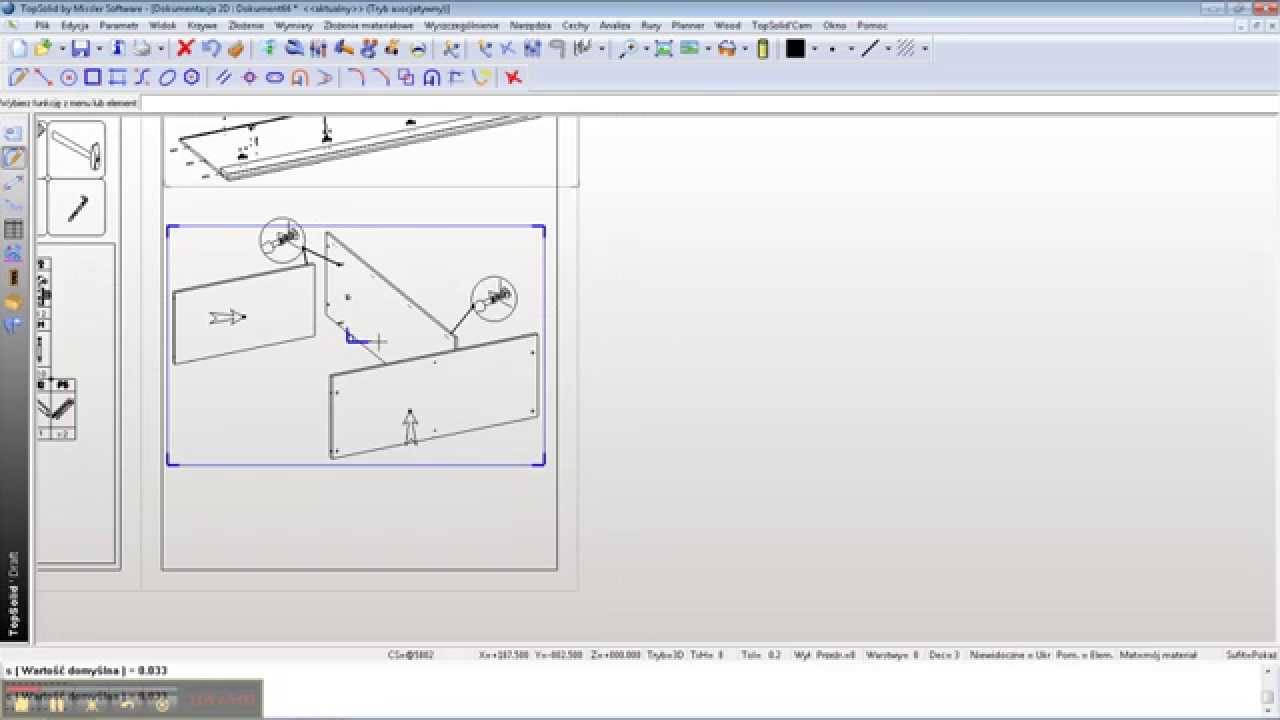The image size is (1280, 720).
Task: Click the Print icon in toolbar
Action: pos(142,48)
